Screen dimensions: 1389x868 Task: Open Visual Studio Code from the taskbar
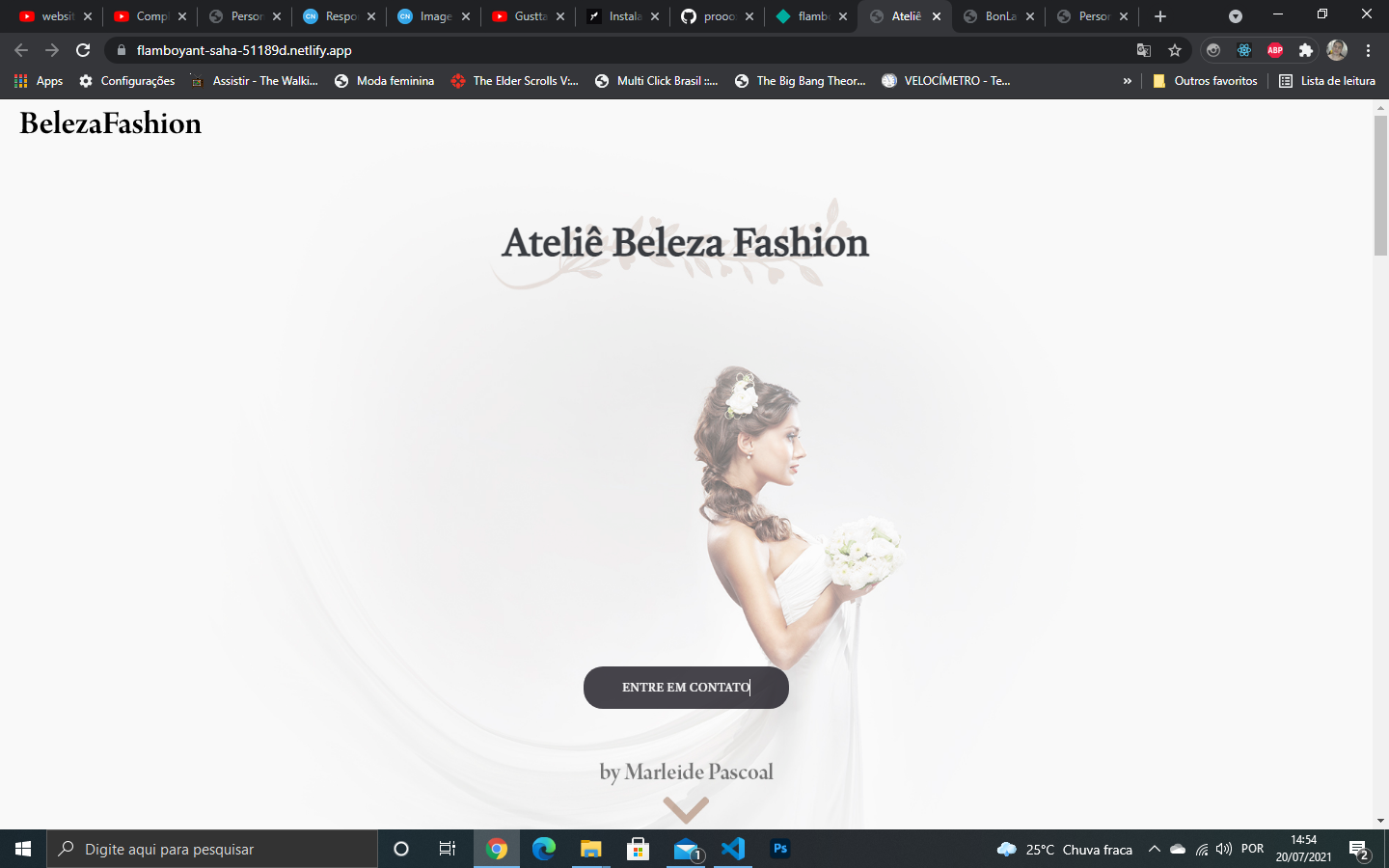point(733,849)
